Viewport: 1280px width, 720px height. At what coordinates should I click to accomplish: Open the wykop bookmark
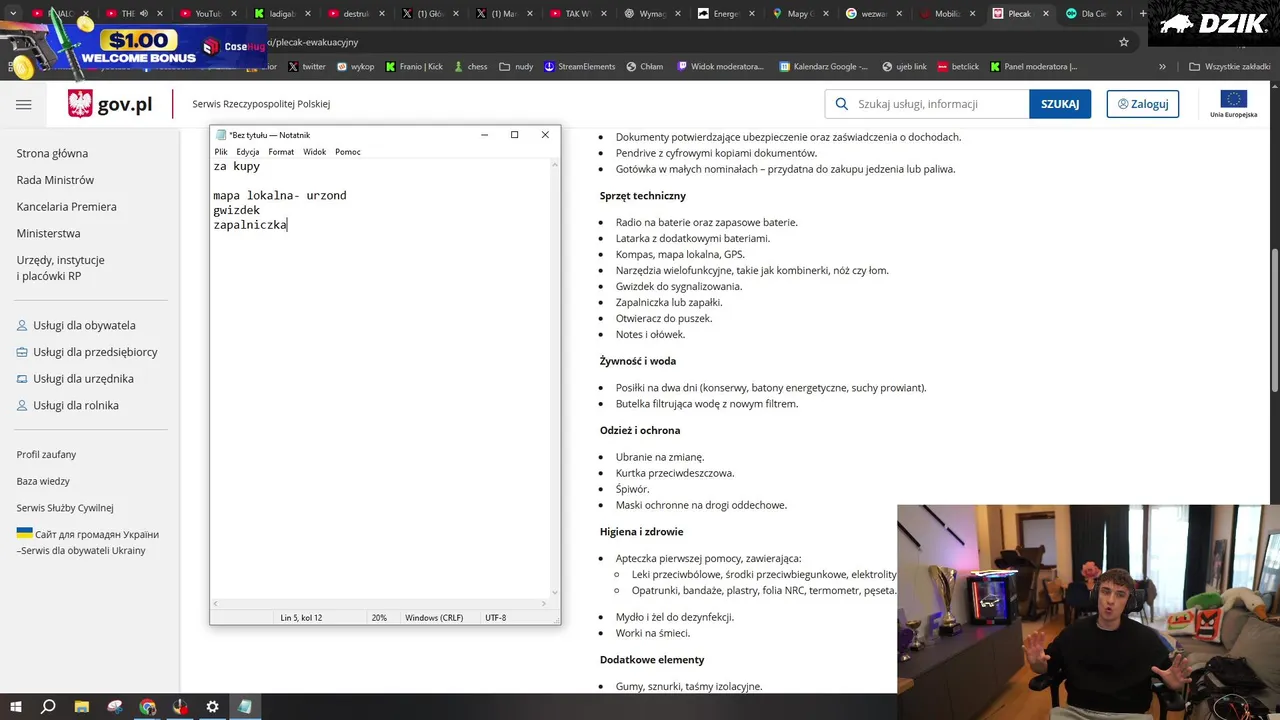[356, 67]
